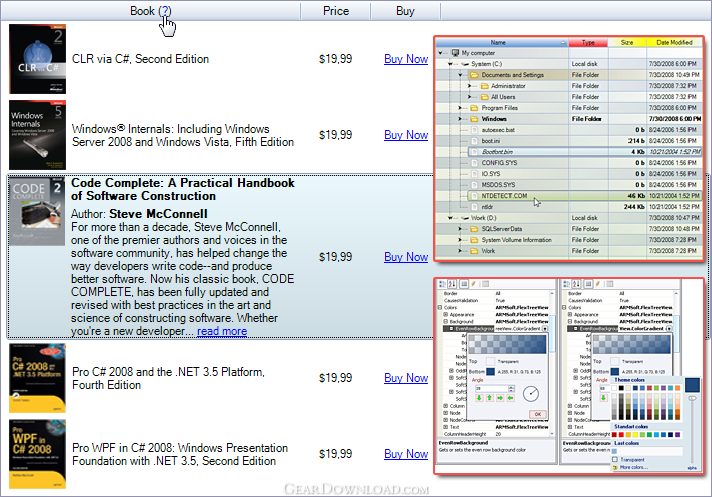Click the Administrator folder icon
The image size is (712, 497).
485,86
